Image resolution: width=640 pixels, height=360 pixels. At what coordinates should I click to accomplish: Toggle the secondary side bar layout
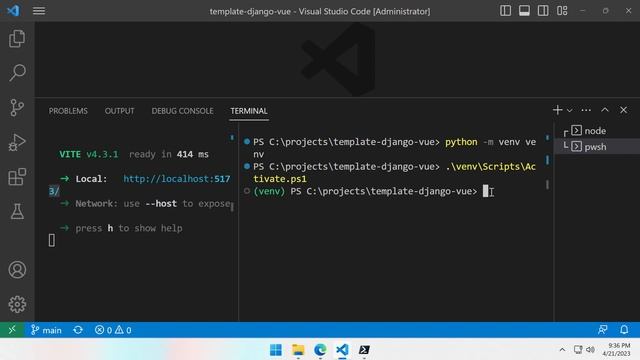543,11
